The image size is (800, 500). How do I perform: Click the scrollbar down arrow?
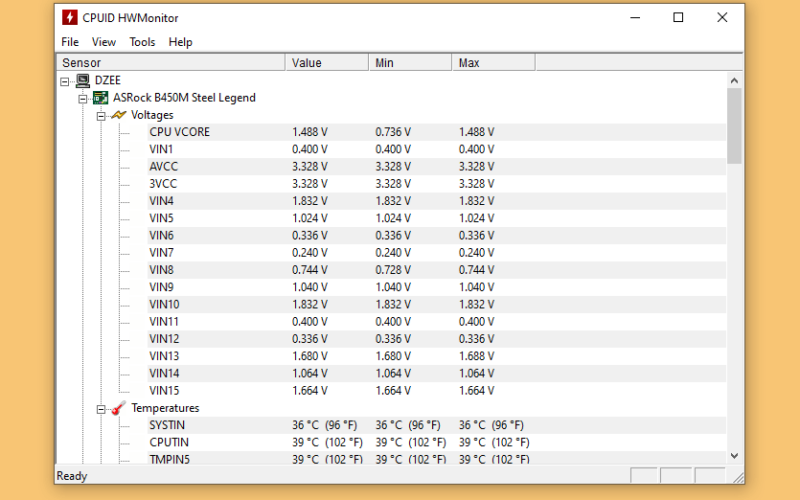[x=734, y=456]
